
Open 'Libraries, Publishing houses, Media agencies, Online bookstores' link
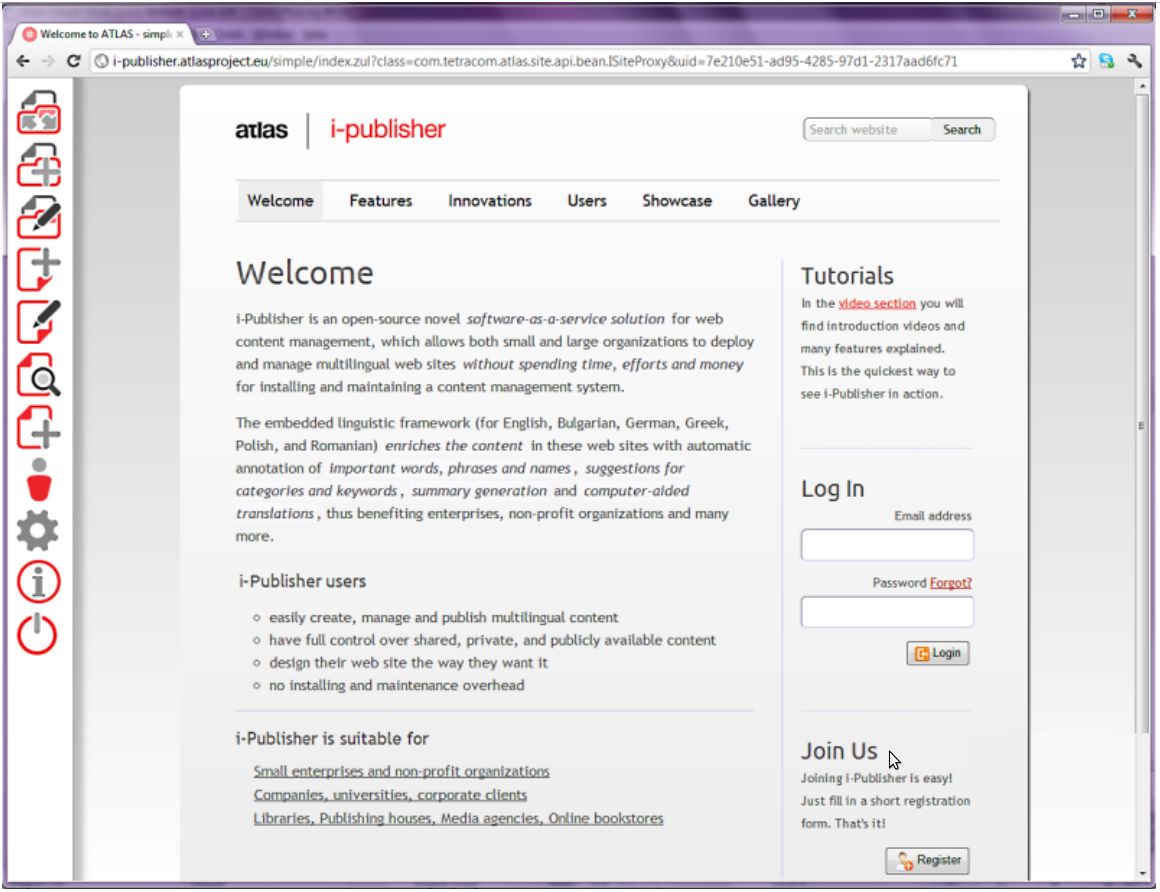(x=459, y=819)
